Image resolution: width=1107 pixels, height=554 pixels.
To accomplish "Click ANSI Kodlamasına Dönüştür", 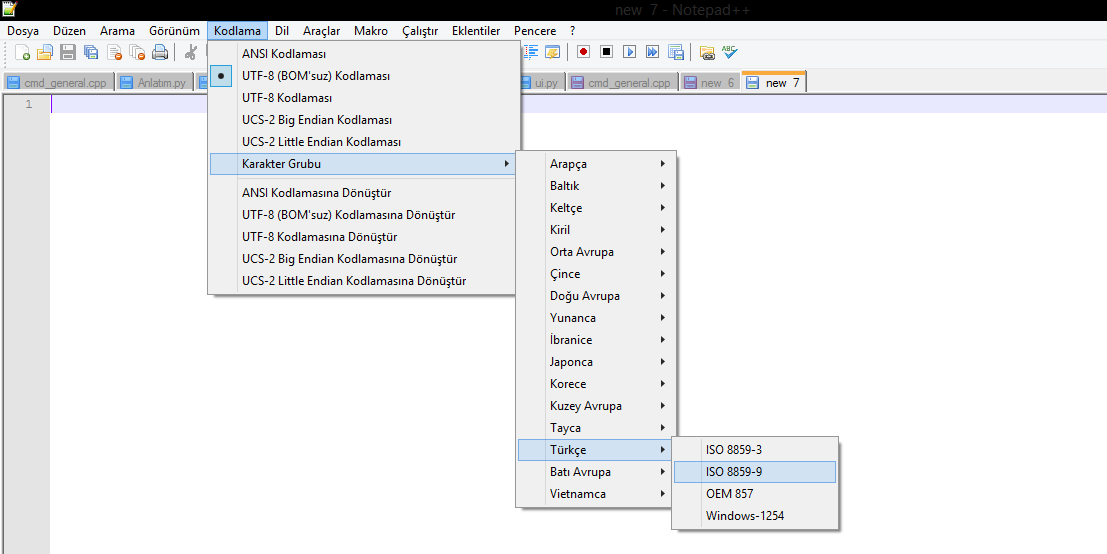I will [x=365, y=193].
